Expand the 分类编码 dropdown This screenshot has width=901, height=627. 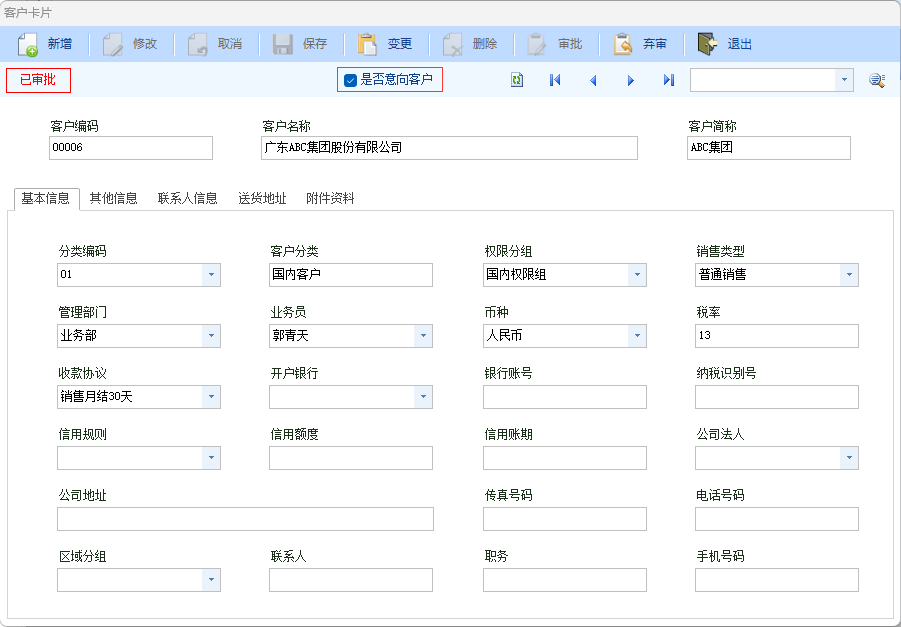pos(211,275)
